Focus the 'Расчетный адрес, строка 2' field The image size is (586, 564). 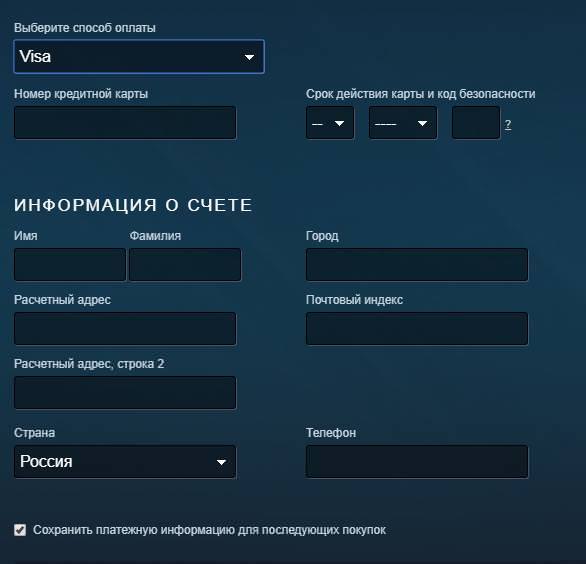point(125,392)
